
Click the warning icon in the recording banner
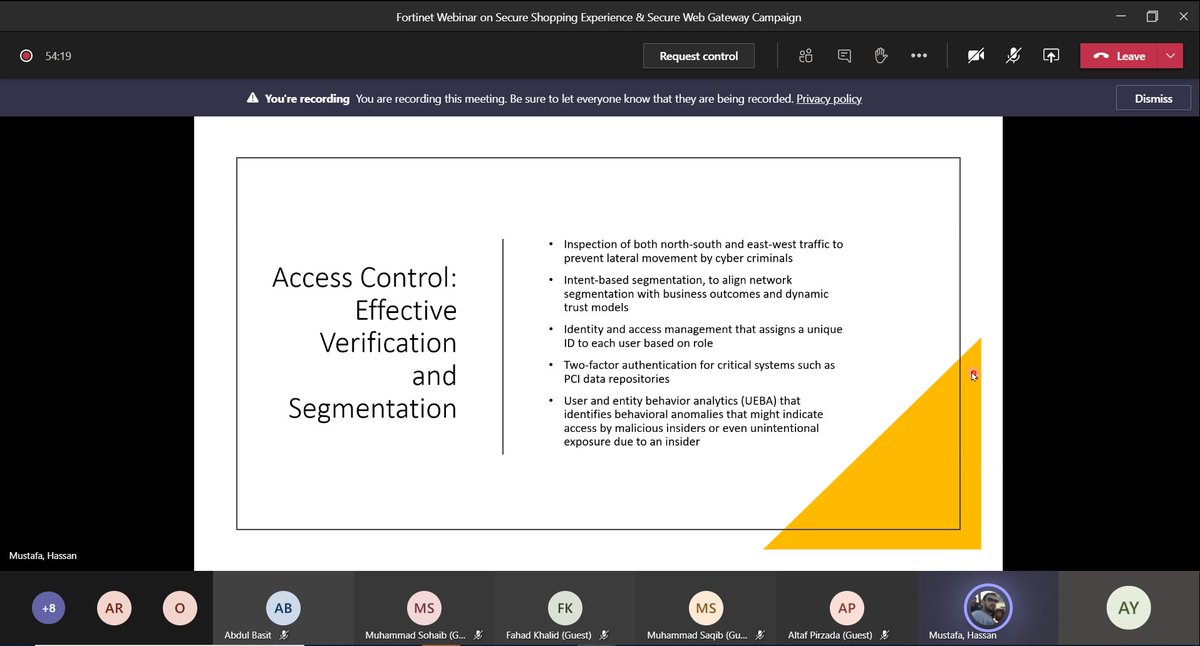[251, 98]
